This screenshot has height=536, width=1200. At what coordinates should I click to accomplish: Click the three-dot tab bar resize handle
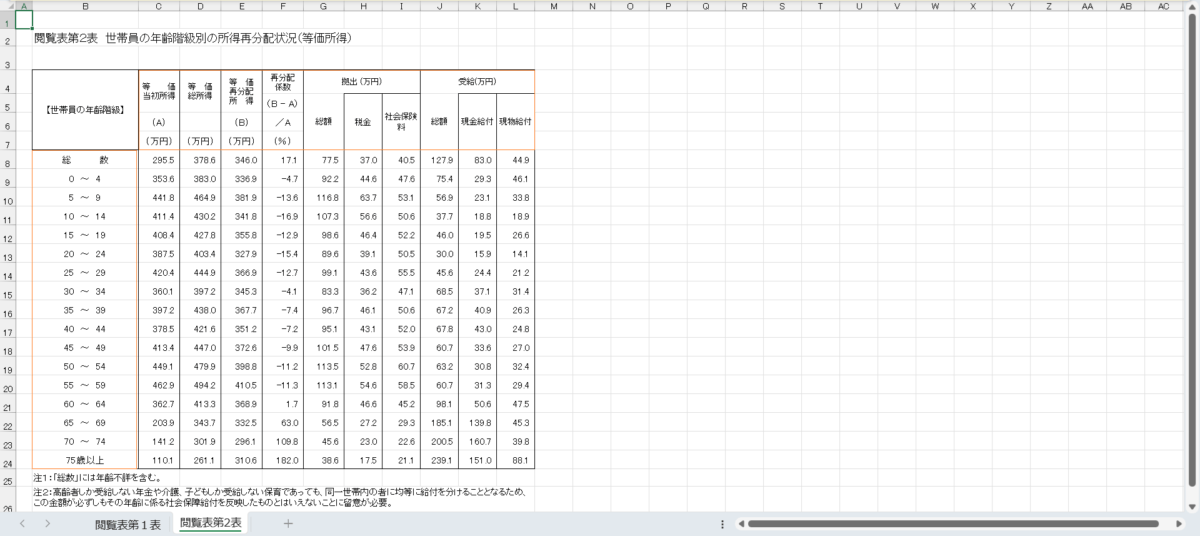722,524
